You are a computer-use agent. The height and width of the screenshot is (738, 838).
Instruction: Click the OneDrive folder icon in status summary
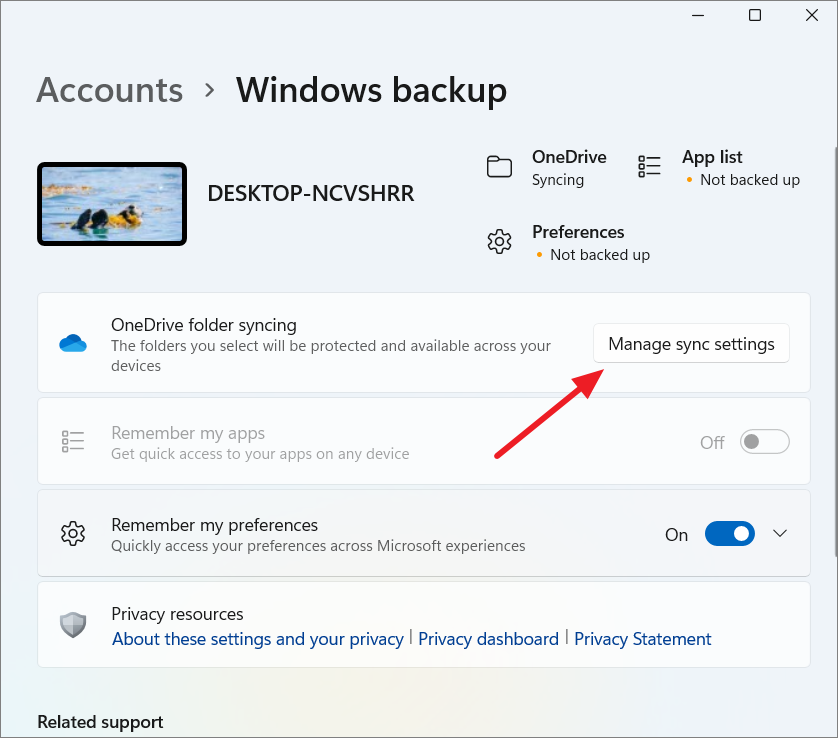click(x=499, y=167)
